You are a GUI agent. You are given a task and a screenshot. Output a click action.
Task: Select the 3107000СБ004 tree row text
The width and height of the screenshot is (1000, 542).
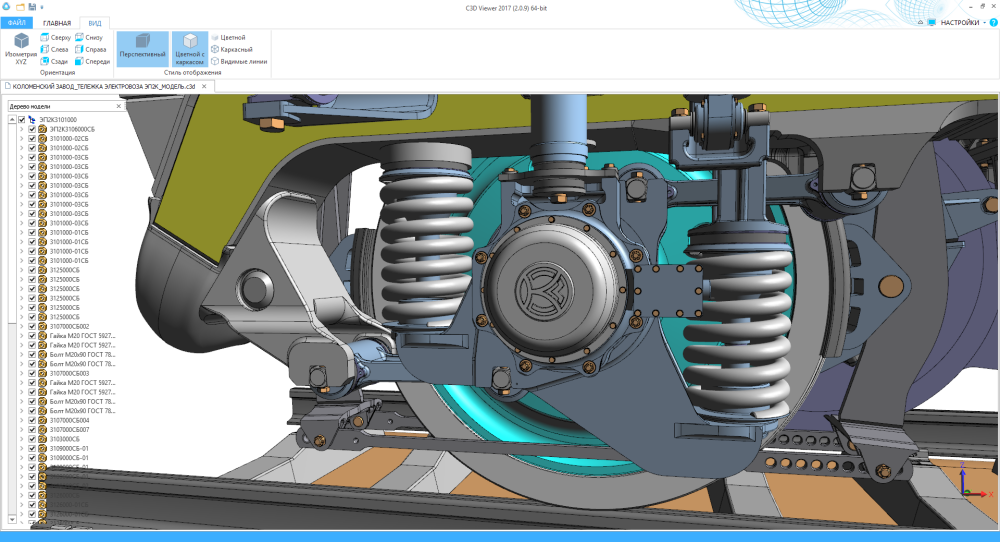70,420
